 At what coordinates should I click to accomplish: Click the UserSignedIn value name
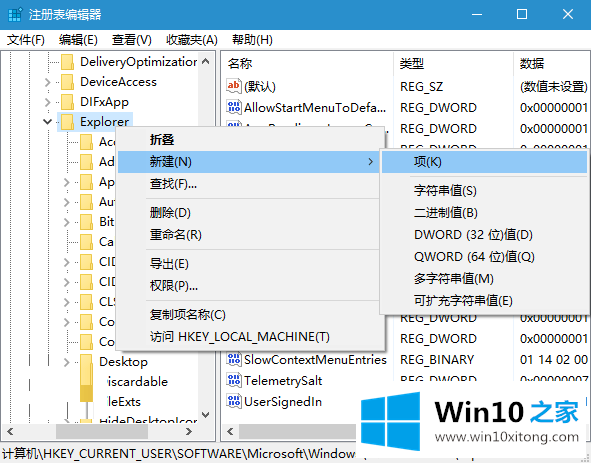tap(283, 402)
